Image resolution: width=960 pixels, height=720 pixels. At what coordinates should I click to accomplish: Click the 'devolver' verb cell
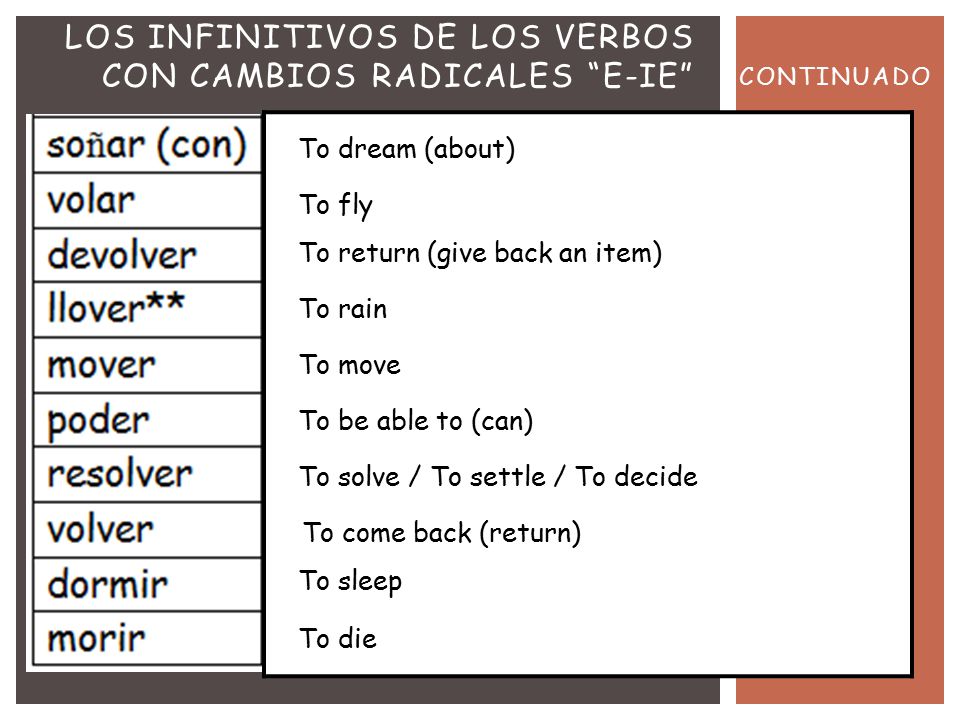pos(147,255)
